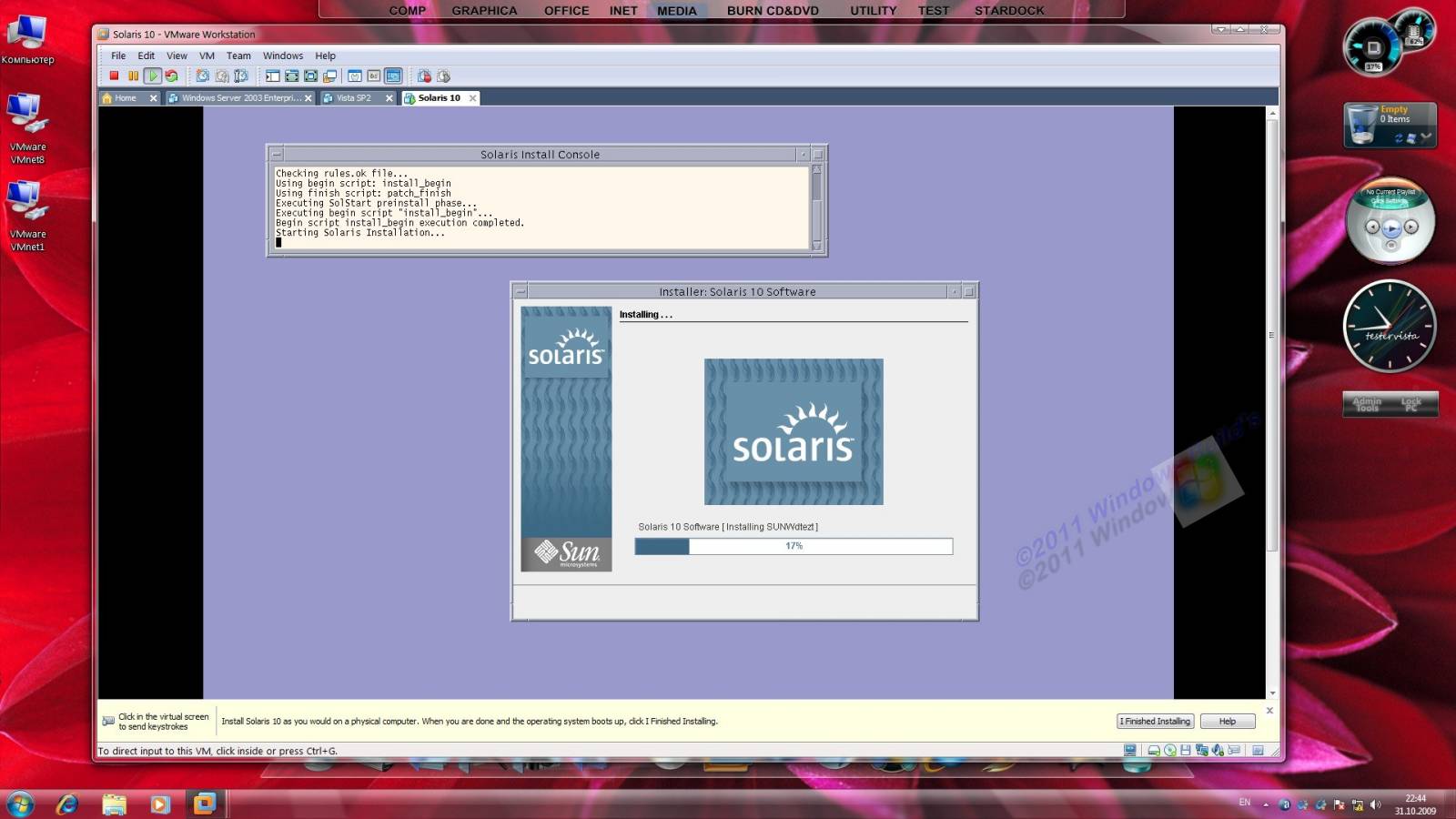The image size is (1456, 819).
Task: Click the capture movie record icon
Action: coord(424,76)
